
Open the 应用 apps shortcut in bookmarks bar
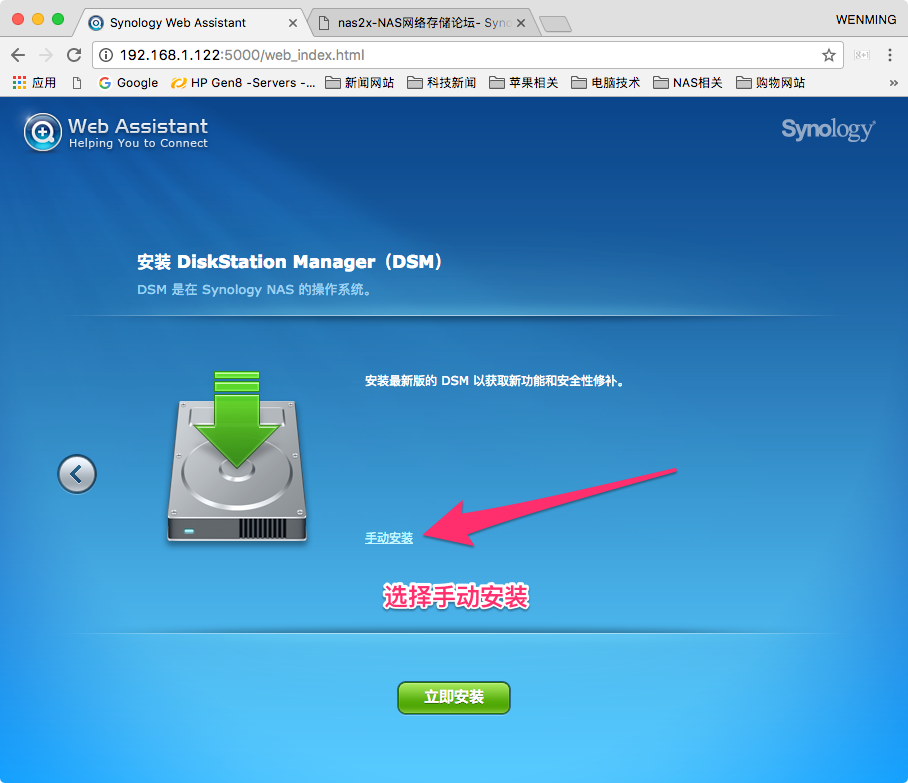[34, 83]
